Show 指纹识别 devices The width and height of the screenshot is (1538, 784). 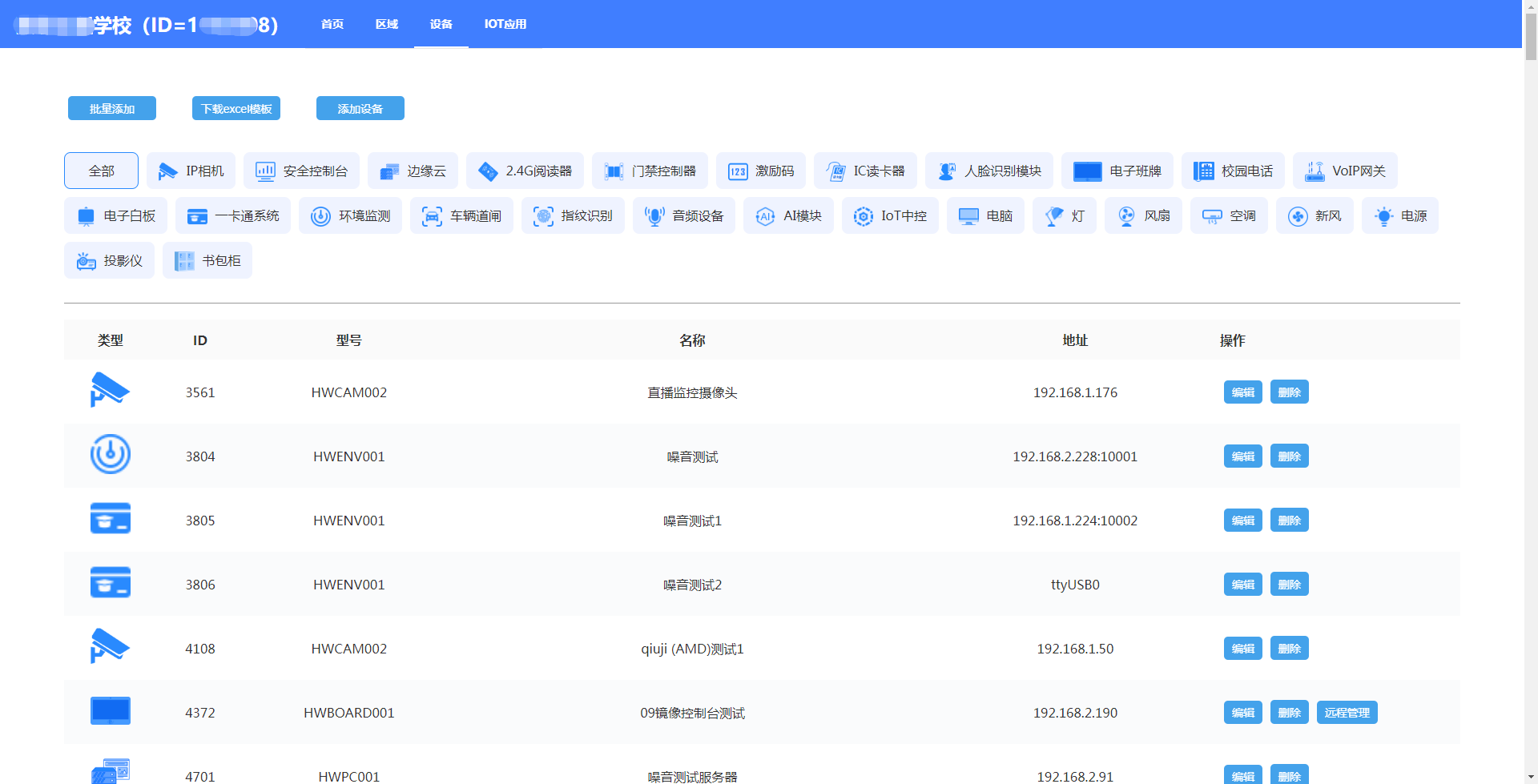click(573, 216)
